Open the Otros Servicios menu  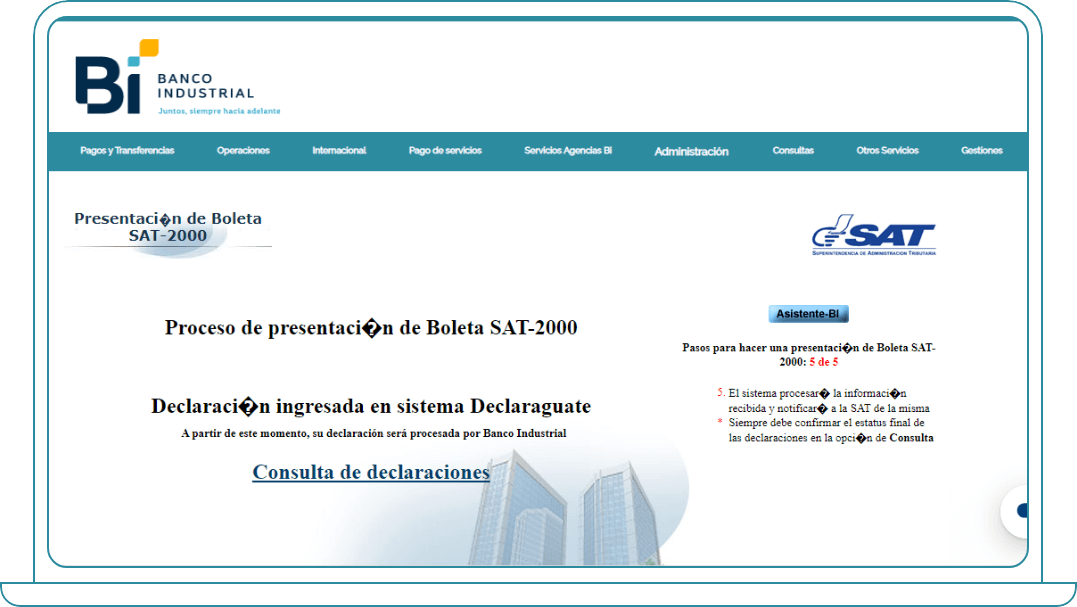click(887, 150)
